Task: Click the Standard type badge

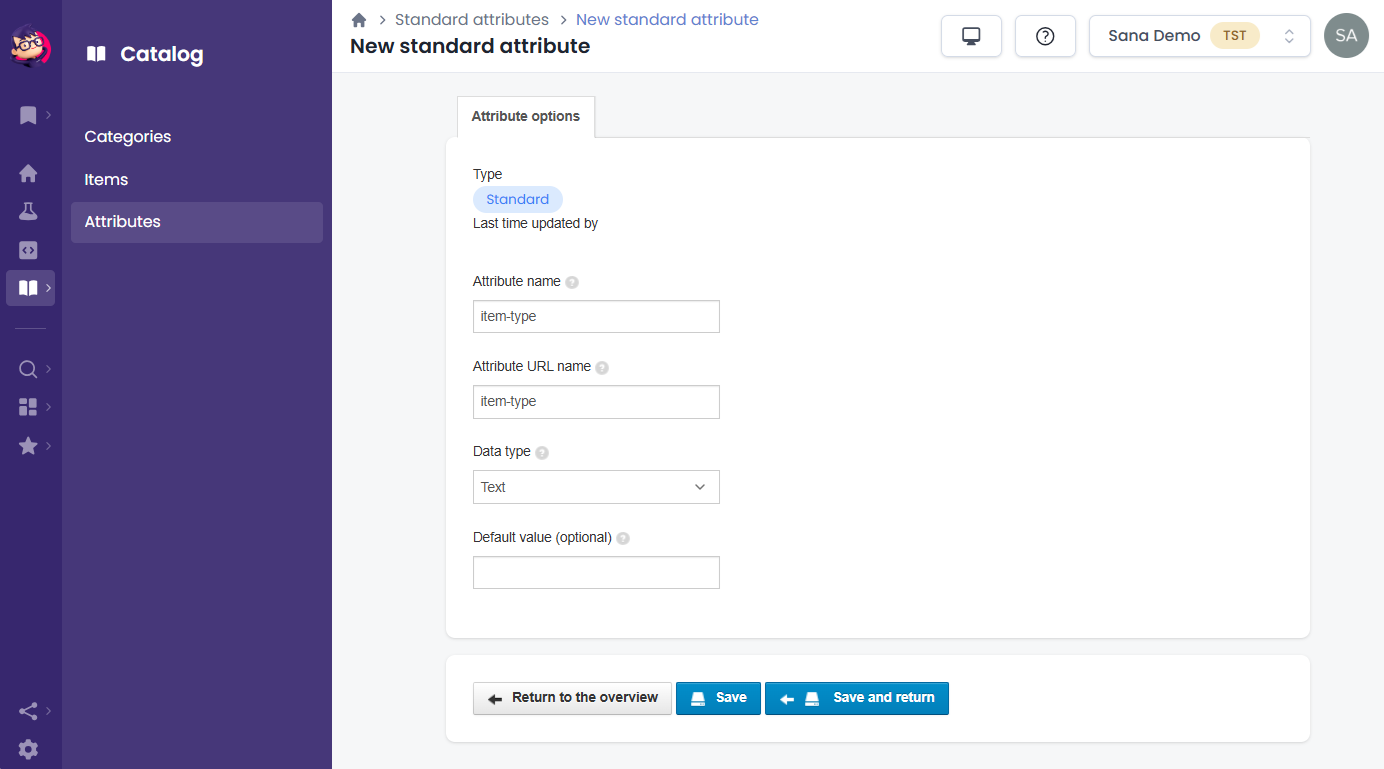Action: pos(518,199)
